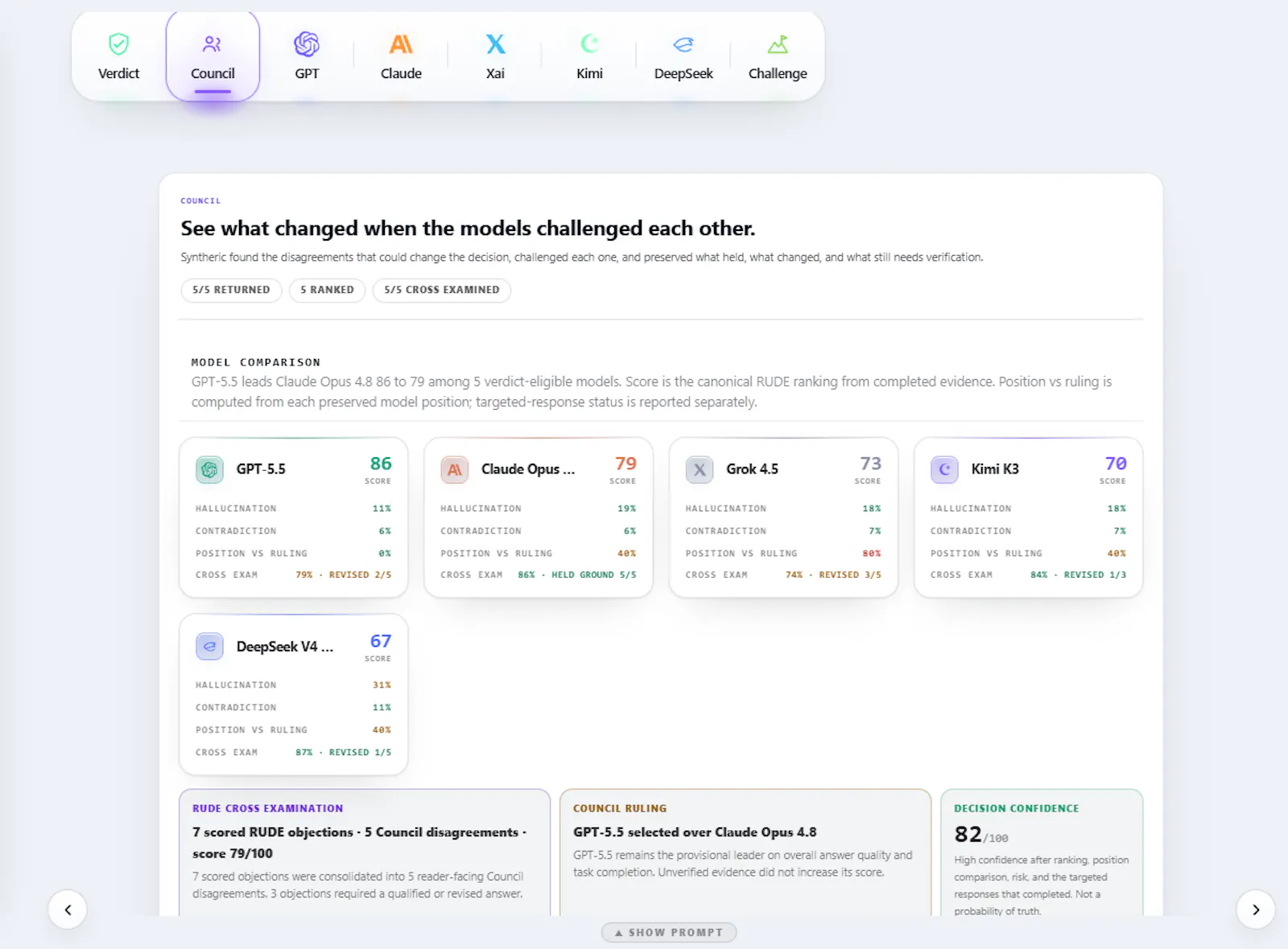
Task: Click the Model Comparison heading
Action: [x=255, y=362]
